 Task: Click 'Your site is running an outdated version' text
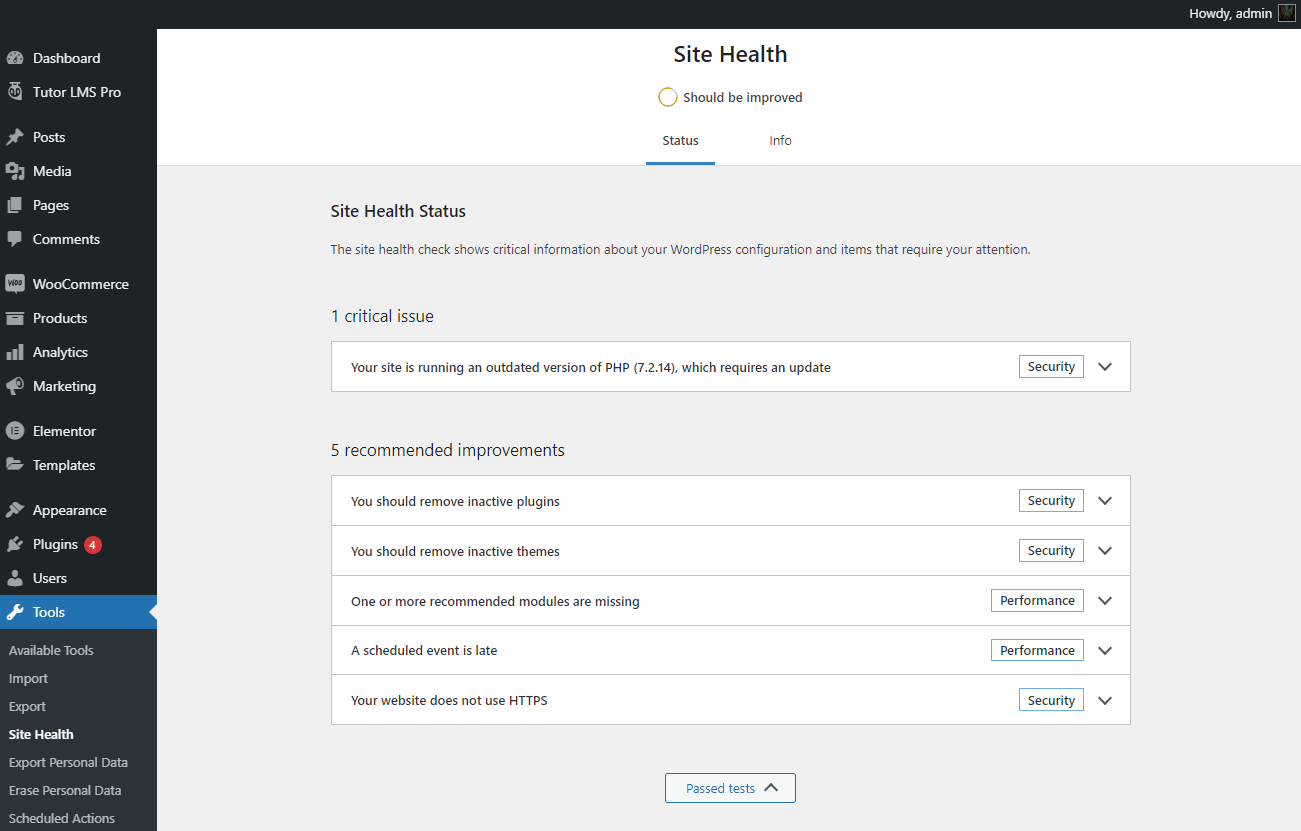point(591,367)
